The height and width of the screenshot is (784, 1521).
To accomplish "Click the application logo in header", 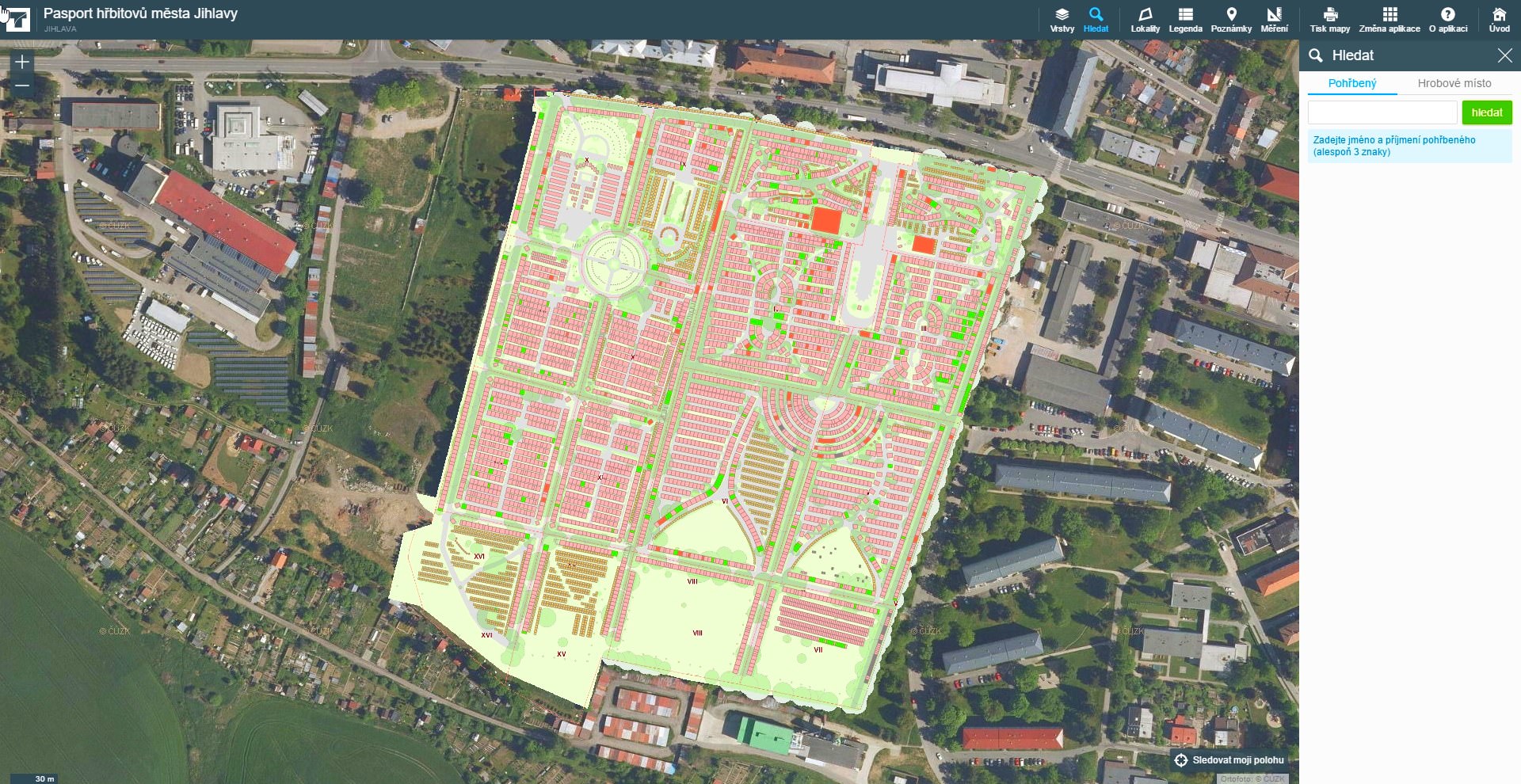I will tap(17, 19).
